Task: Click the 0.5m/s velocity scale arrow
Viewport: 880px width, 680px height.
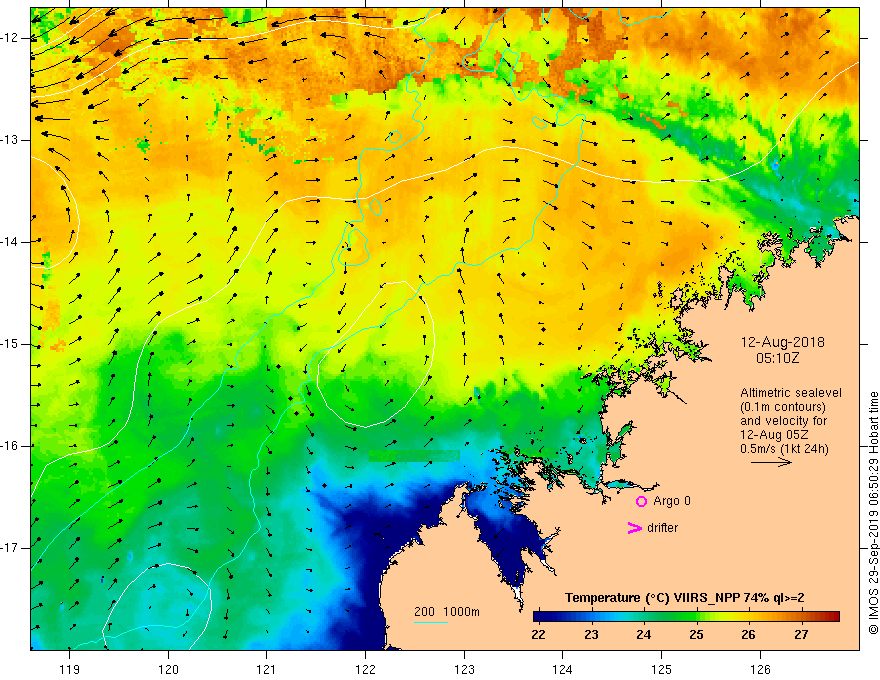Action: pos(771,462)
